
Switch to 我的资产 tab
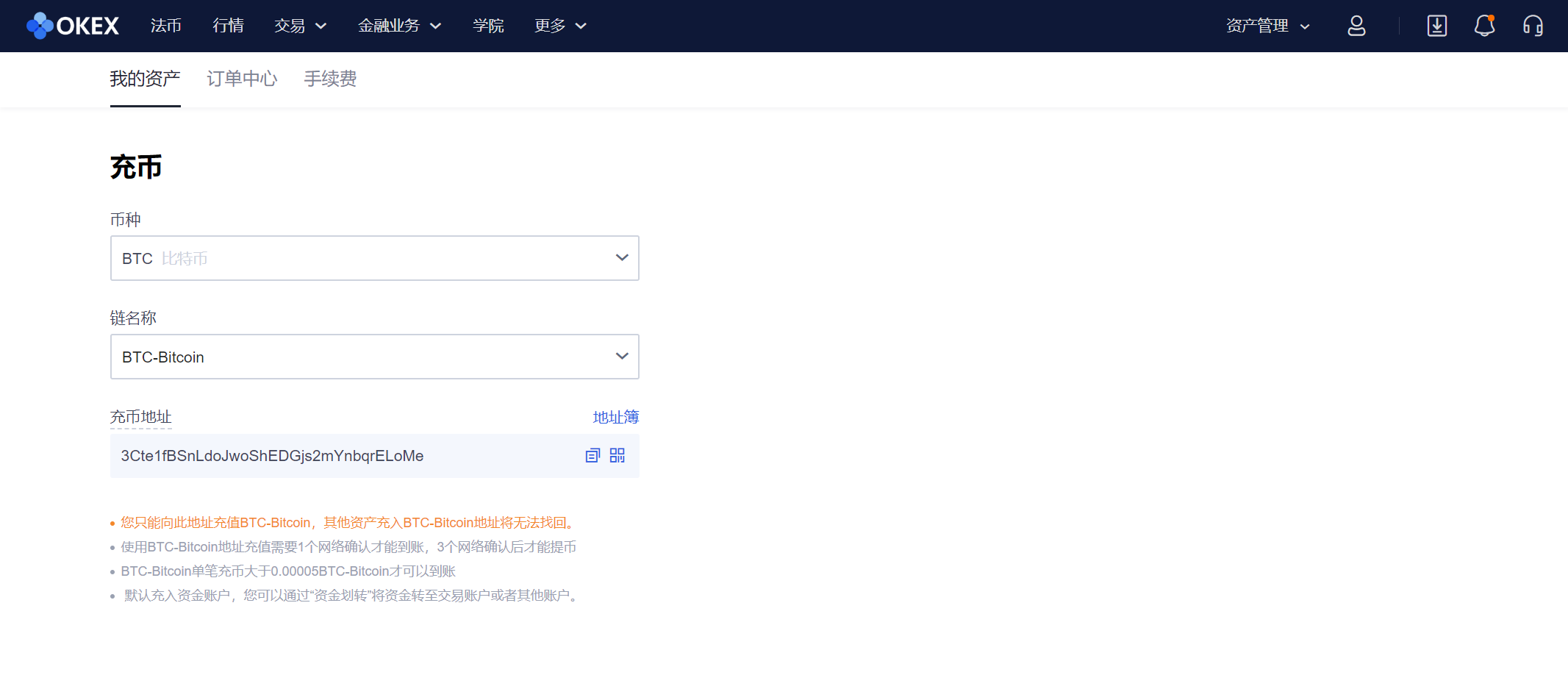click(145, 79)
